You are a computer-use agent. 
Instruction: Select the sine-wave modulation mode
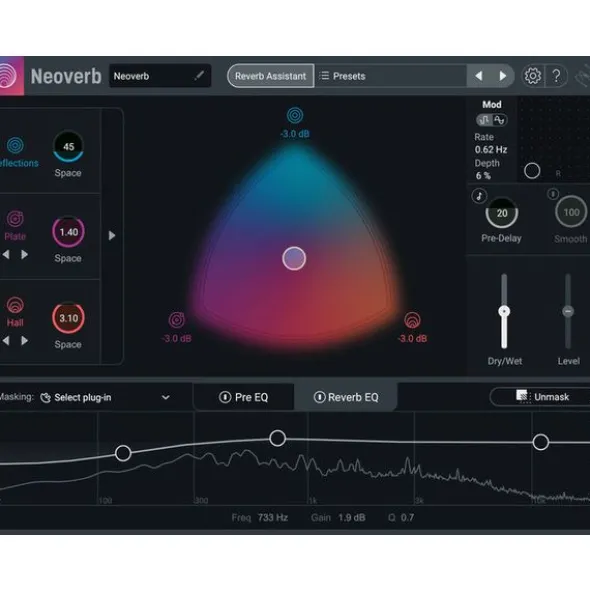(x=500, y=120)
